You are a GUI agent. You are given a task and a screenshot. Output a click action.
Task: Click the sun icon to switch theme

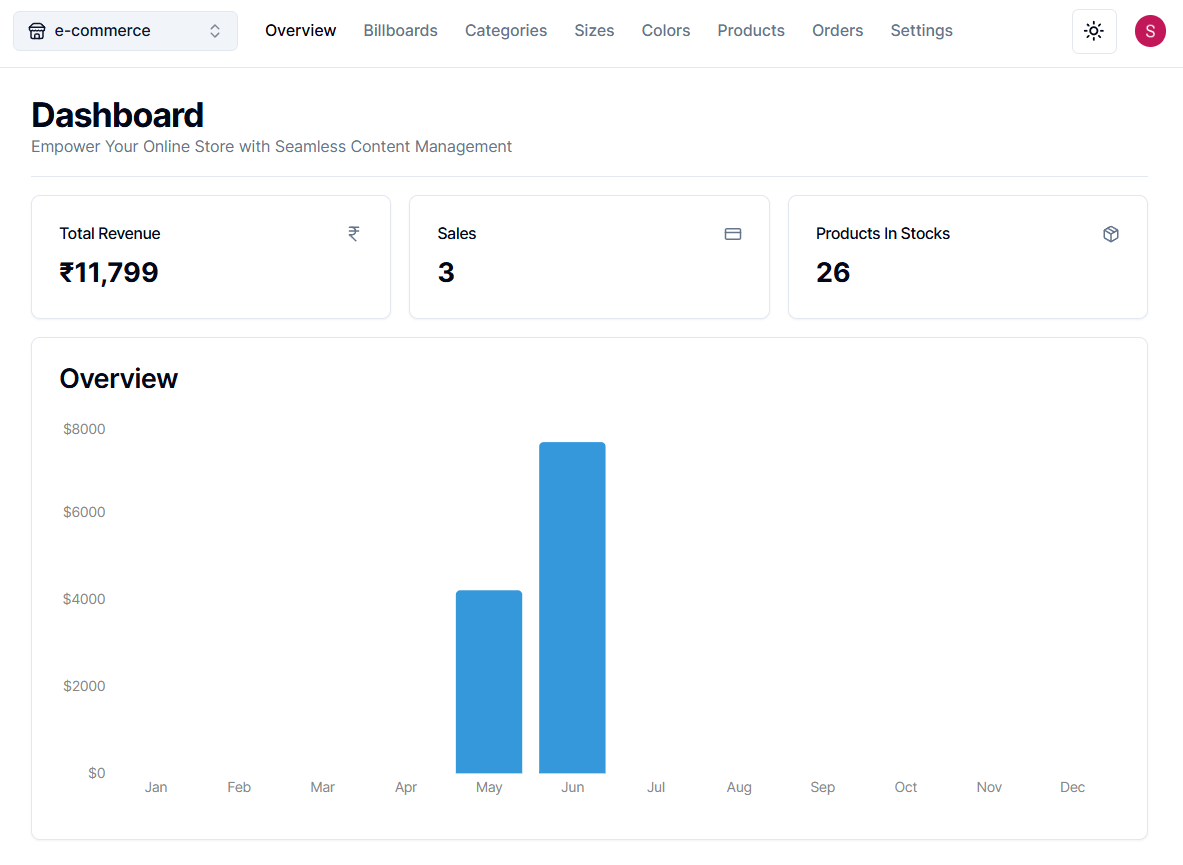[x=1093, y=31]
